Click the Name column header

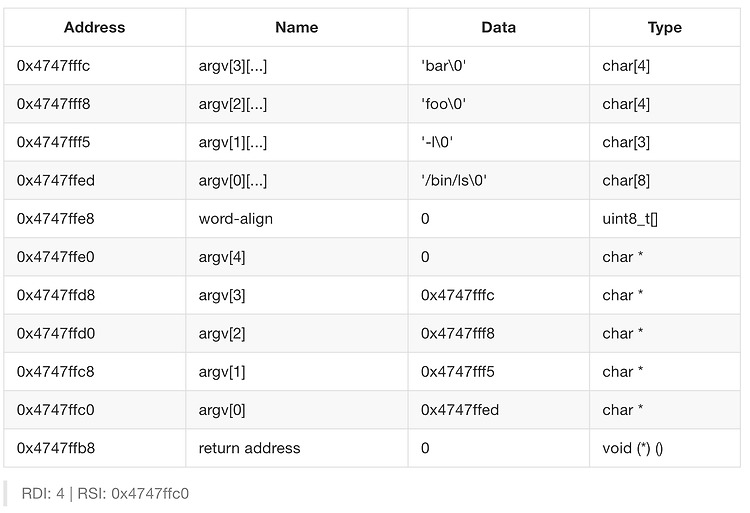pos(297,27)
